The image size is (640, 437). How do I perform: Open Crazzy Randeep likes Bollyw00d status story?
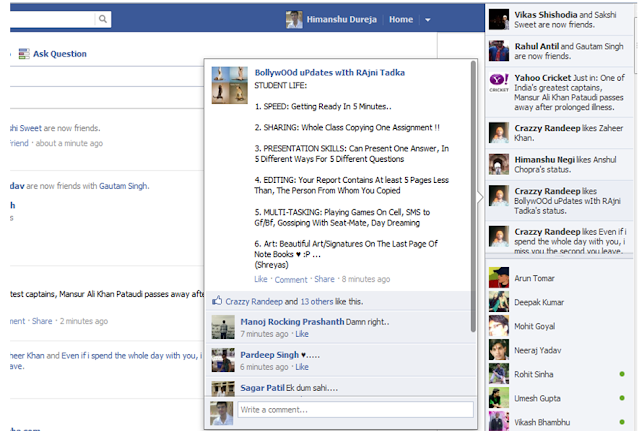[x=559, y=201]
